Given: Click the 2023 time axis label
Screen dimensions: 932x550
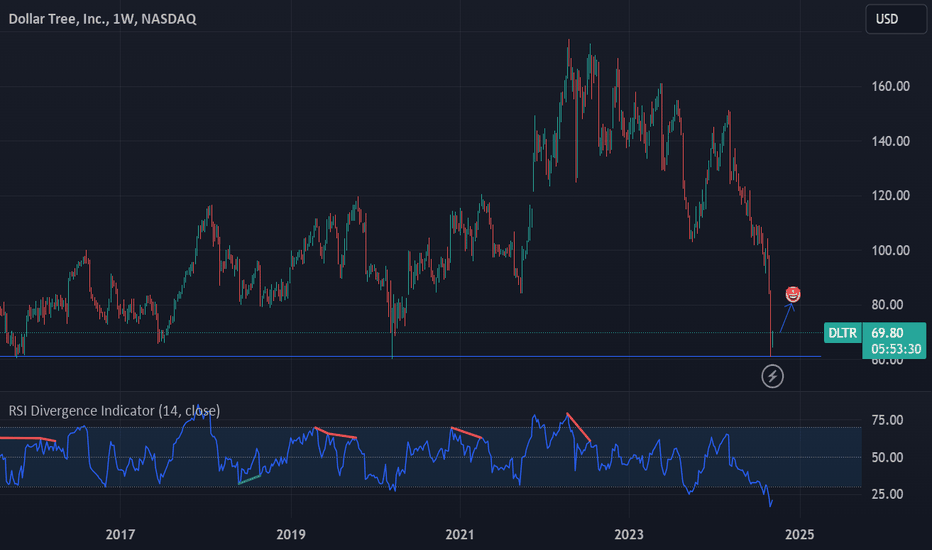Looking at the screenshot, I should [629, 535].
